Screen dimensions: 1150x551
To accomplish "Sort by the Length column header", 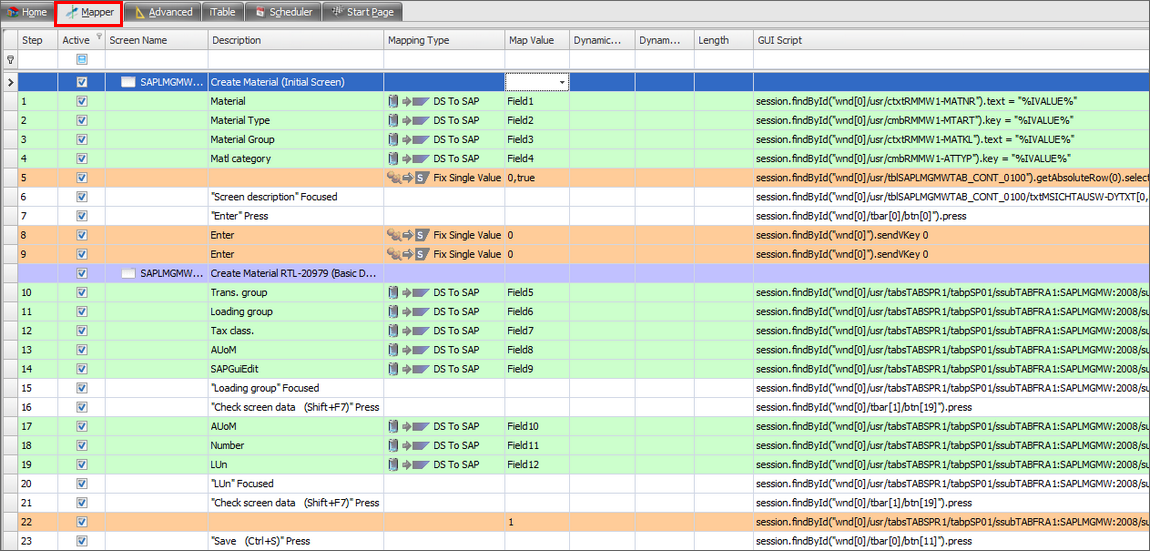I will pyautogui.click(x=724, y=40).
